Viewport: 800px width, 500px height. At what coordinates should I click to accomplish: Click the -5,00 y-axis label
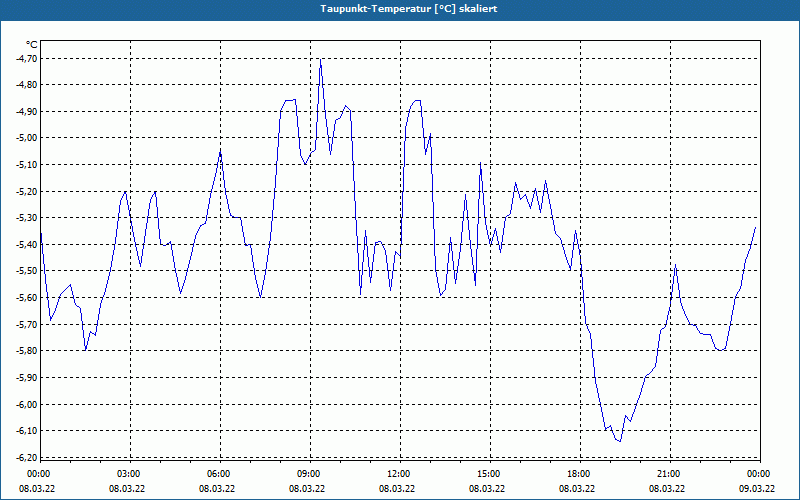click(27, 138)
